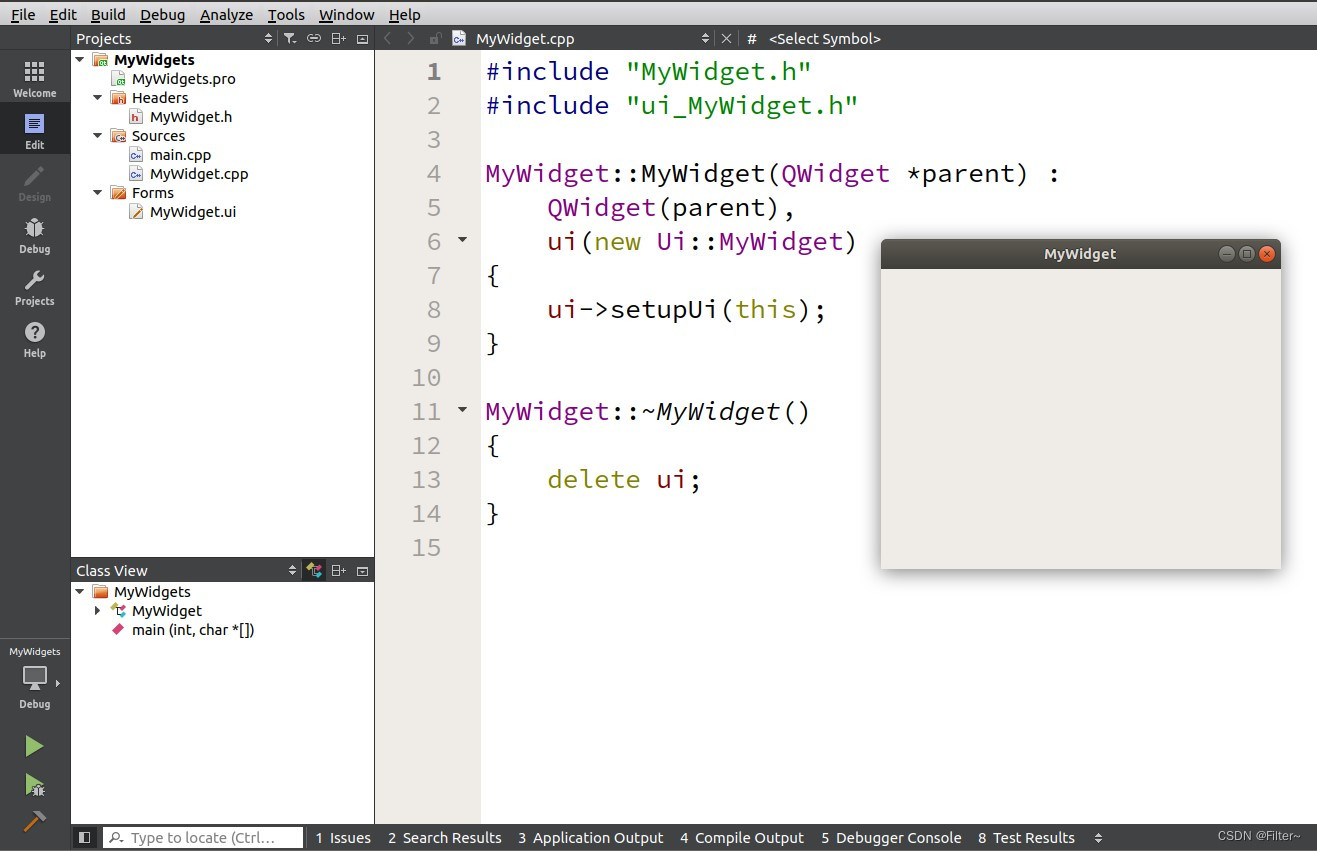Select the Edit mode icon
This screenshot has width=1317, height=851.
pyautogui.click(x=35, y=131)
